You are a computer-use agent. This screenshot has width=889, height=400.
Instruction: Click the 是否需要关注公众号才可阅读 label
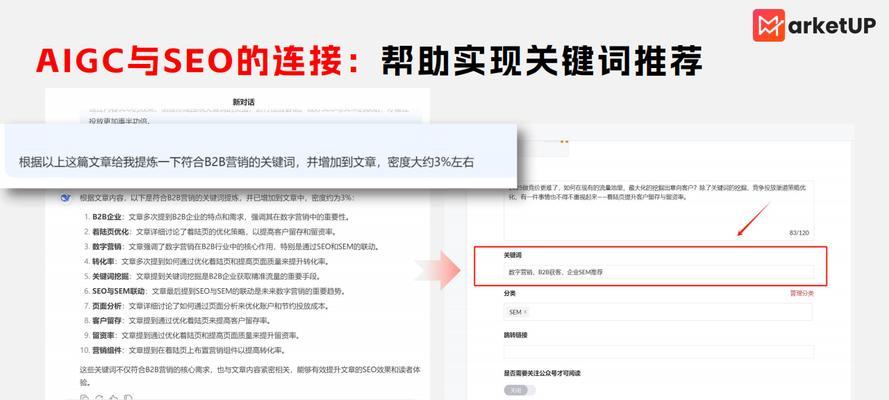543,373
